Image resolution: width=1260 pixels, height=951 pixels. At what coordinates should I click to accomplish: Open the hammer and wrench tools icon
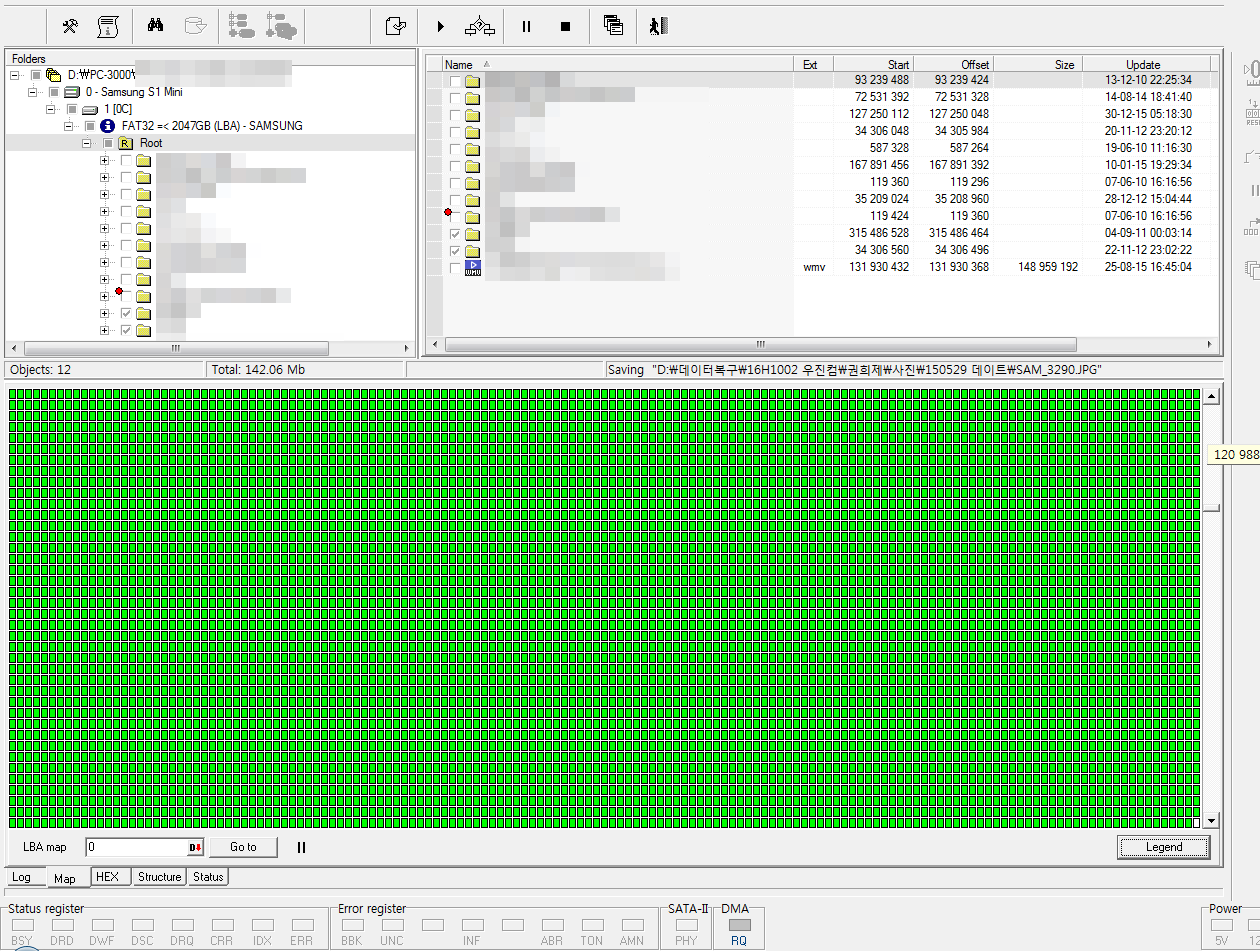click(x=70, y=27)
